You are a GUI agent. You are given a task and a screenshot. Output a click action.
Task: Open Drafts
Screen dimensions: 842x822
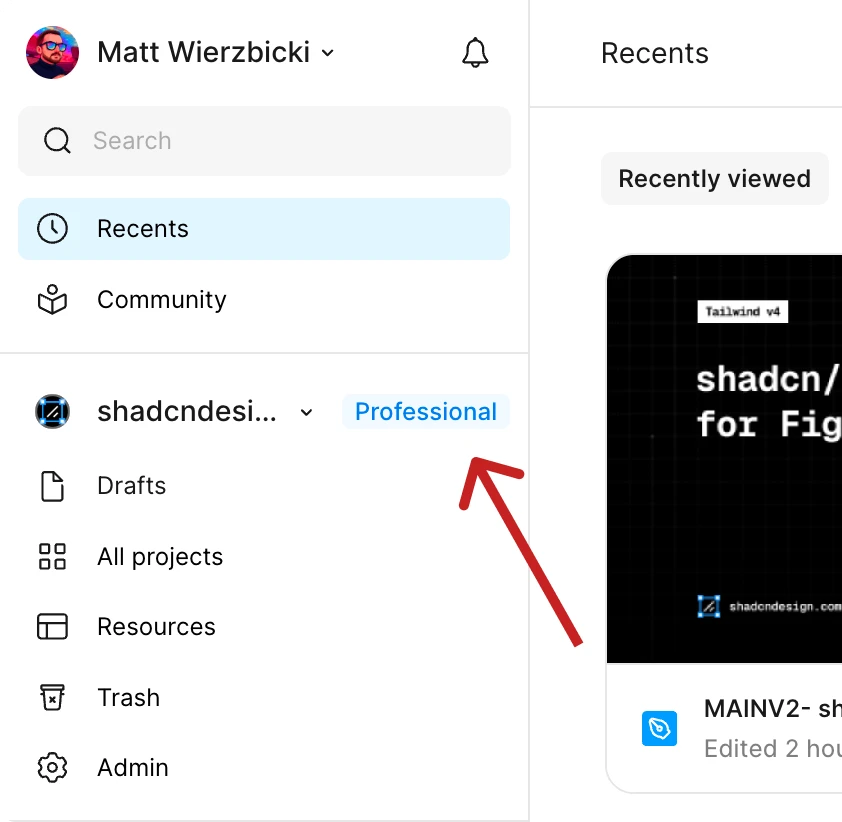tap(264, 486)
